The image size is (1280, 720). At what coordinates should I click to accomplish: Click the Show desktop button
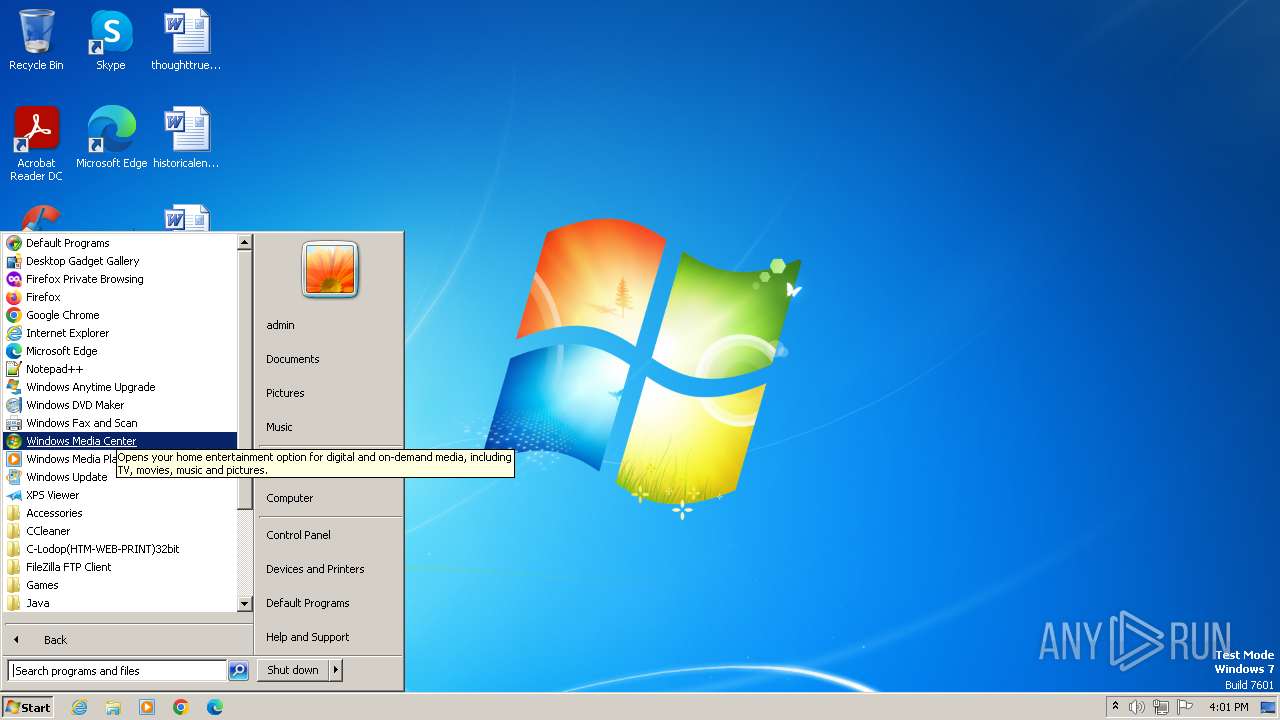pyautogui.click(x=1268, y=707)
